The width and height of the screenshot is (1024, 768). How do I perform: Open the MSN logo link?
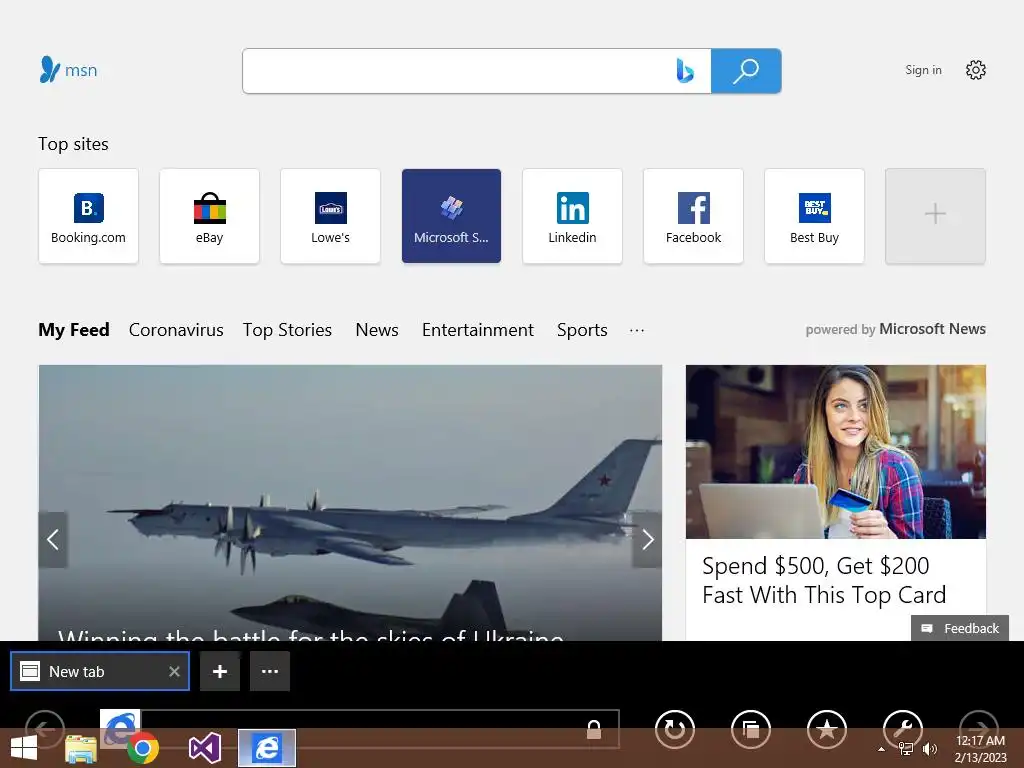tap(68, 70)
